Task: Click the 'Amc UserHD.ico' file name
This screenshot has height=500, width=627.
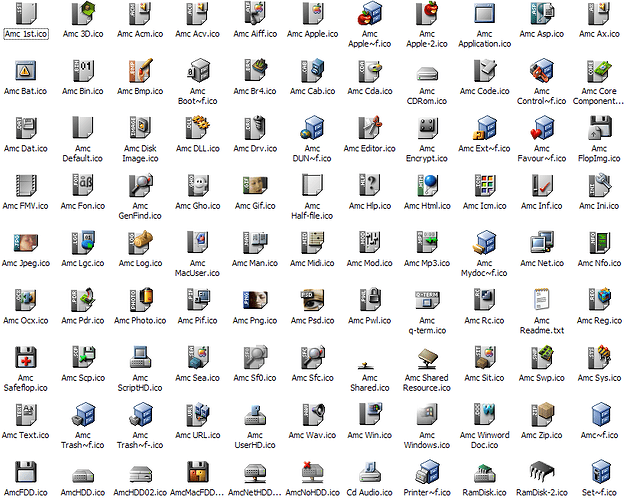Action: pos(255,440)
